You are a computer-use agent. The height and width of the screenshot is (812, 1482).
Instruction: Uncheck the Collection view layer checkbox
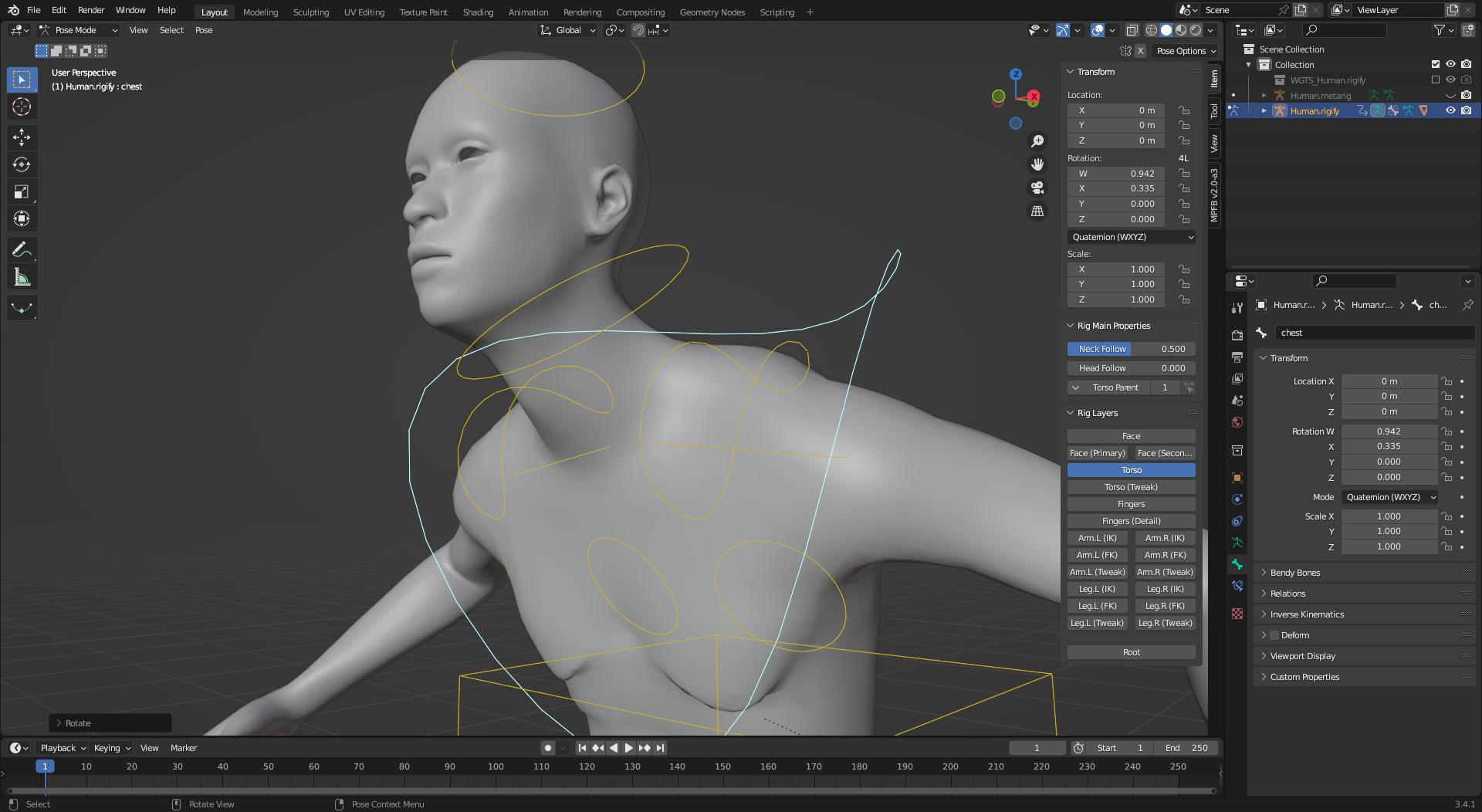tap(1434, 65)
